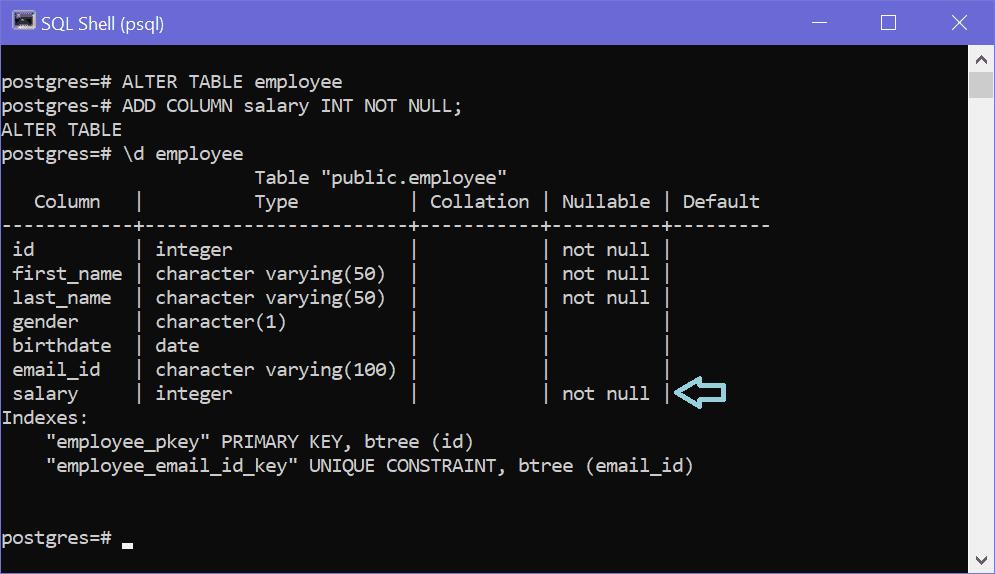Click the "SQL Shell (psql)" title text
The image size is (995, 574).
pyautogui.click(x=102, y=23)
